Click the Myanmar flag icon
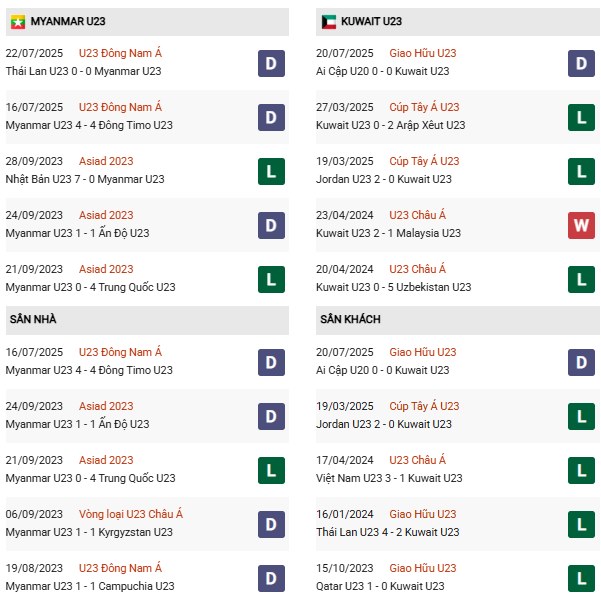Image resolution: width=601 pixels, height=603 pixels. [x=18, y=20]
